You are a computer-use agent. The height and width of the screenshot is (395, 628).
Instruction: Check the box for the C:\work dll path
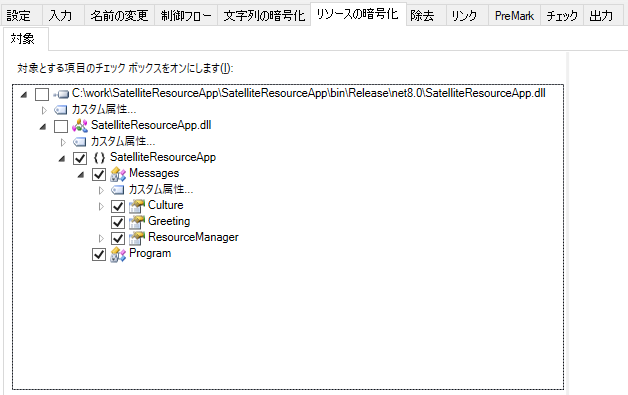point(42,94)
